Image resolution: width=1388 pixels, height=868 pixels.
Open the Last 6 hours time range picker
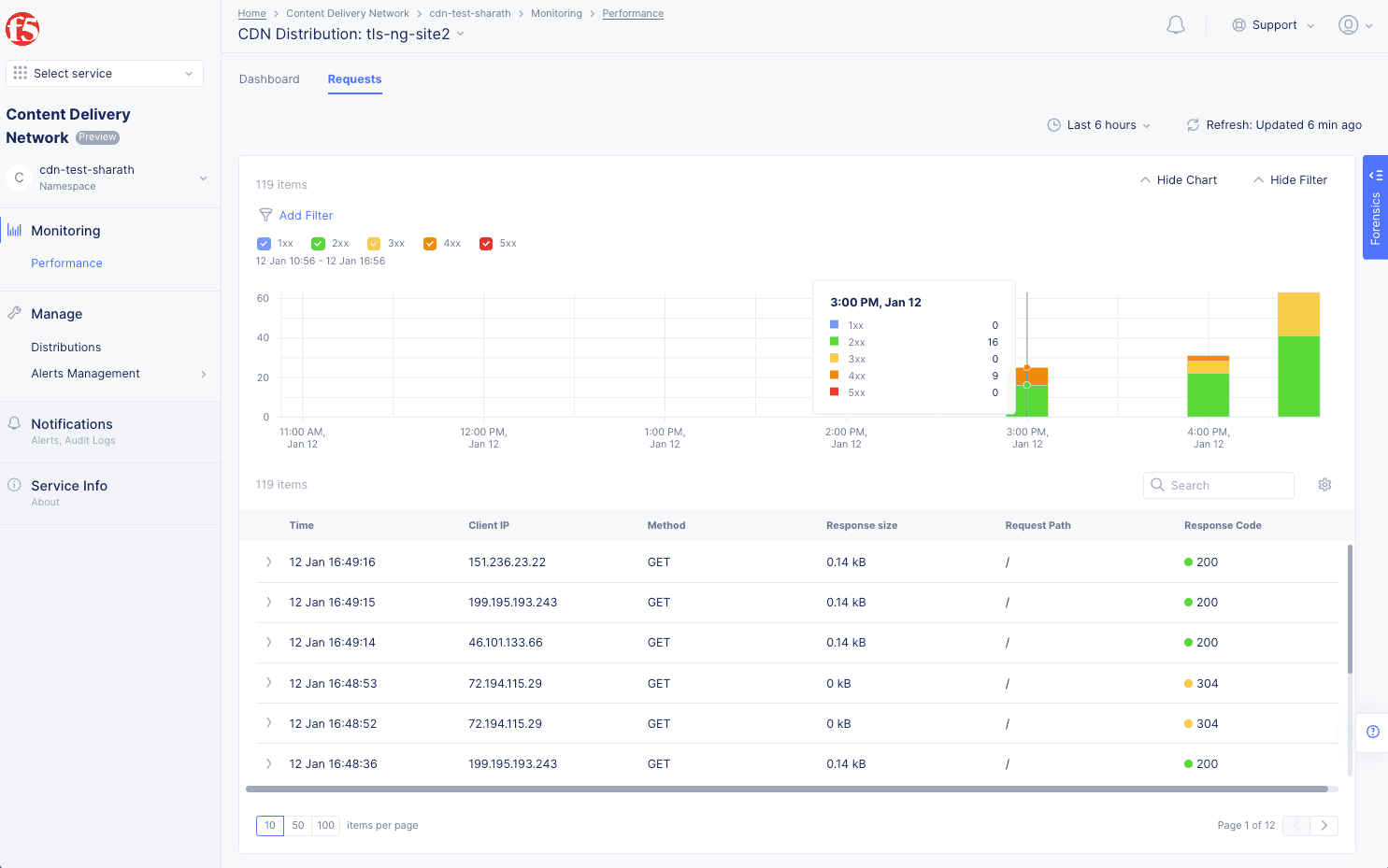pyautogui.click(x=1098, y=124)
